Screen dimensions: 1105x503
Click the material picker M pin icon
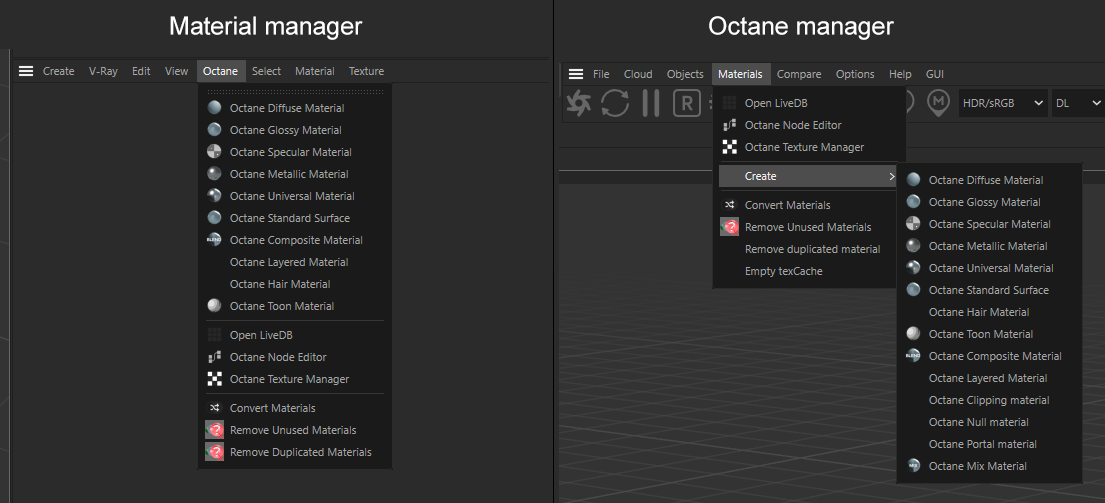[x=937, y=104]
